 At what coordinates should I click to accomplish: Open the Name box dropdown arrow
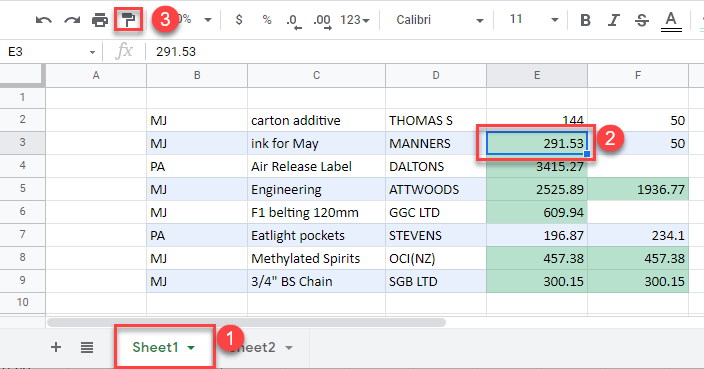pyautogui.click(x=92, y=52)
